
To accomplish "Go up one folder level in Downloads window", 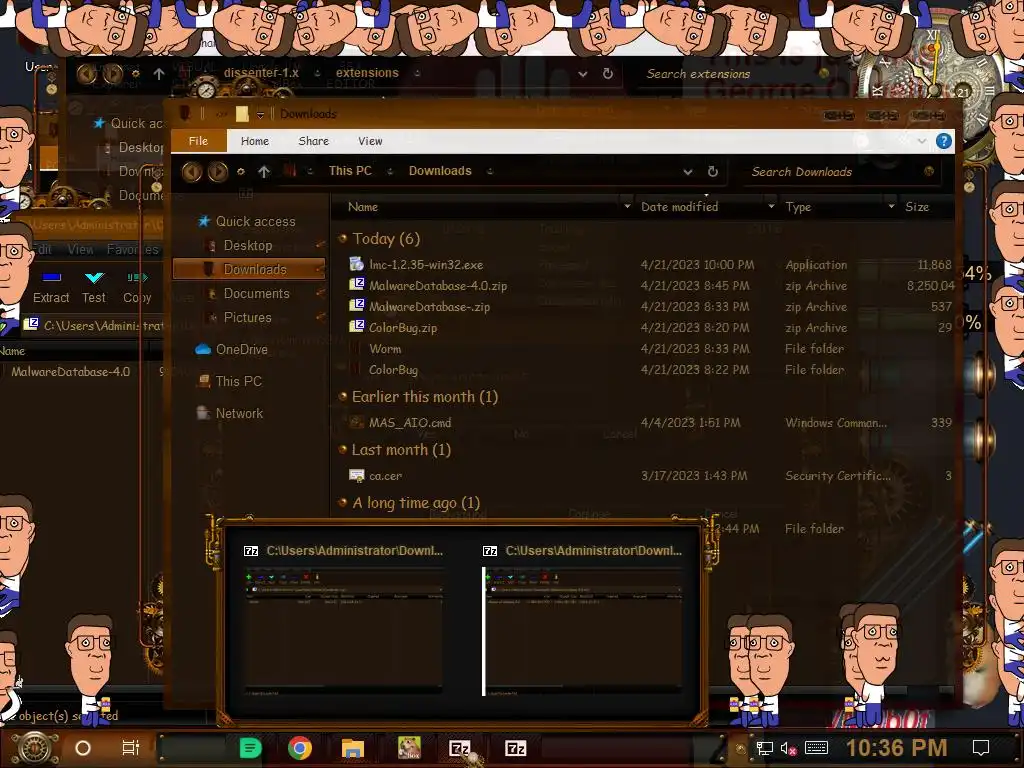I will [264, 171].
